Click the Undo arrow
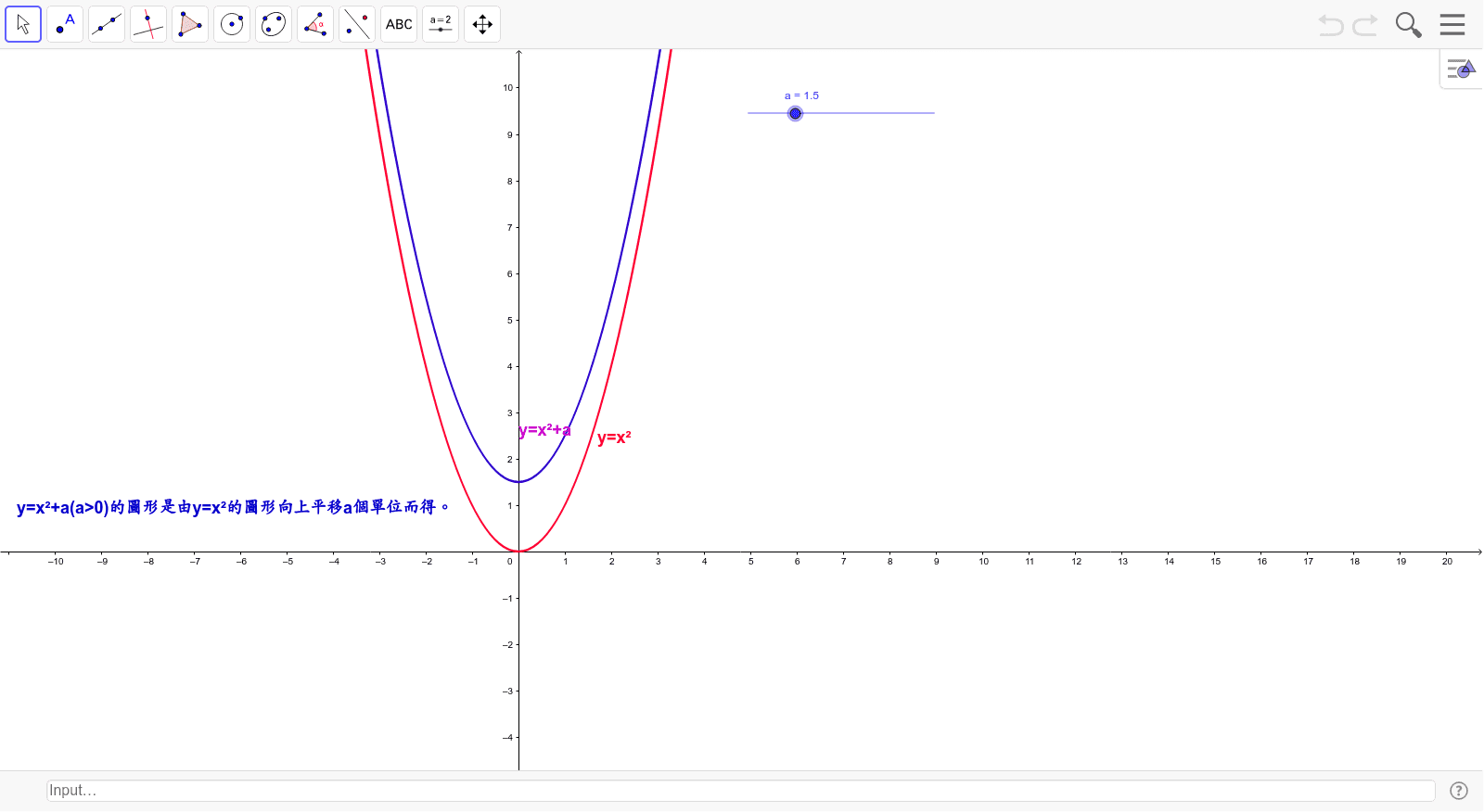 [1331, 25]
